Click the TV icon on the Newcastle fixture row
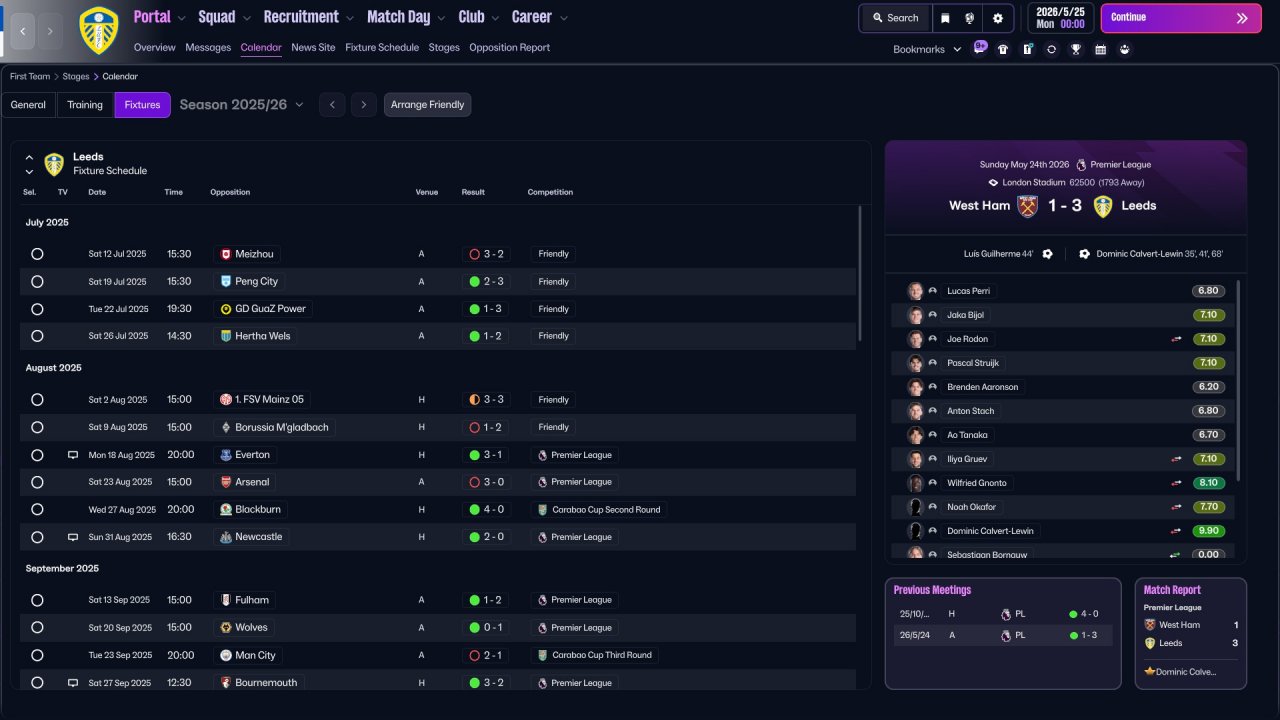 tap(72, 537)
